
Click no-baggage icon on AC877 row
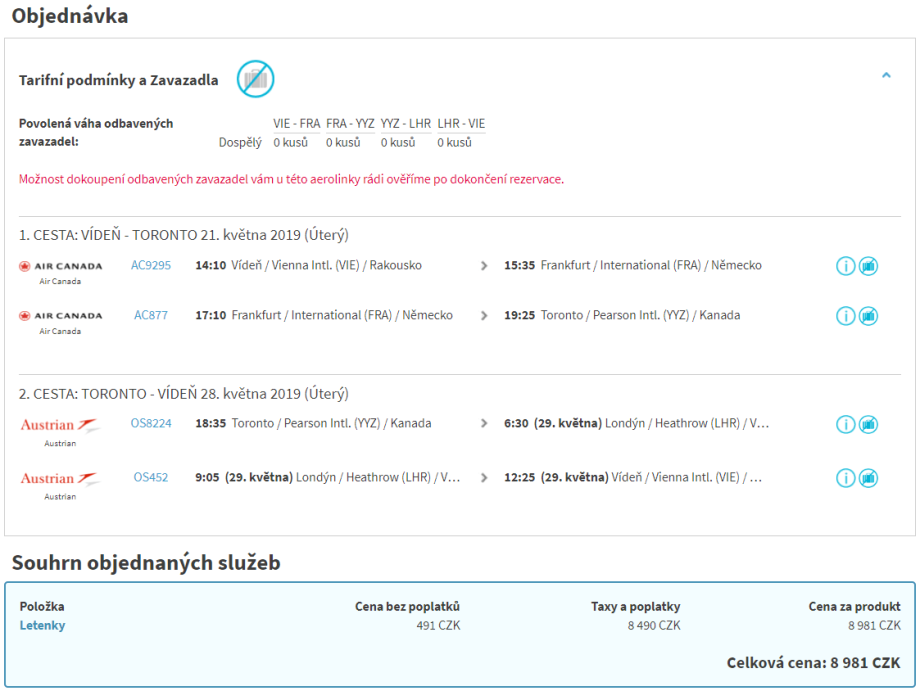[x=868, y=316]
